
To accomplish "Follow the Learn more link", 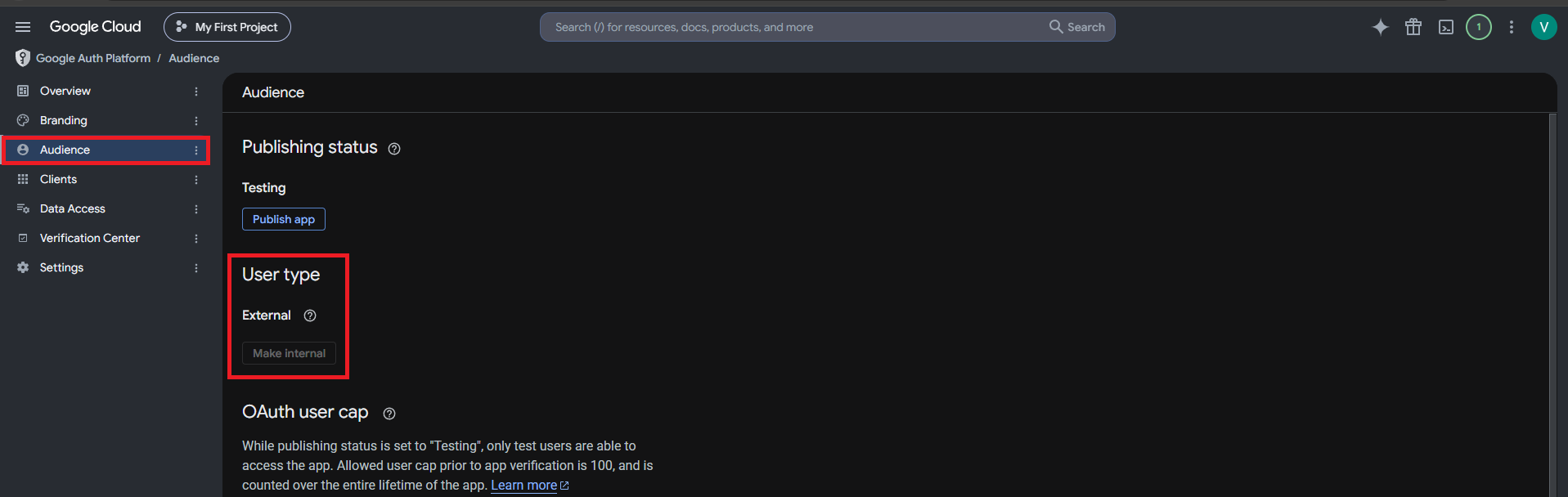I will click(x=523, y=485).
